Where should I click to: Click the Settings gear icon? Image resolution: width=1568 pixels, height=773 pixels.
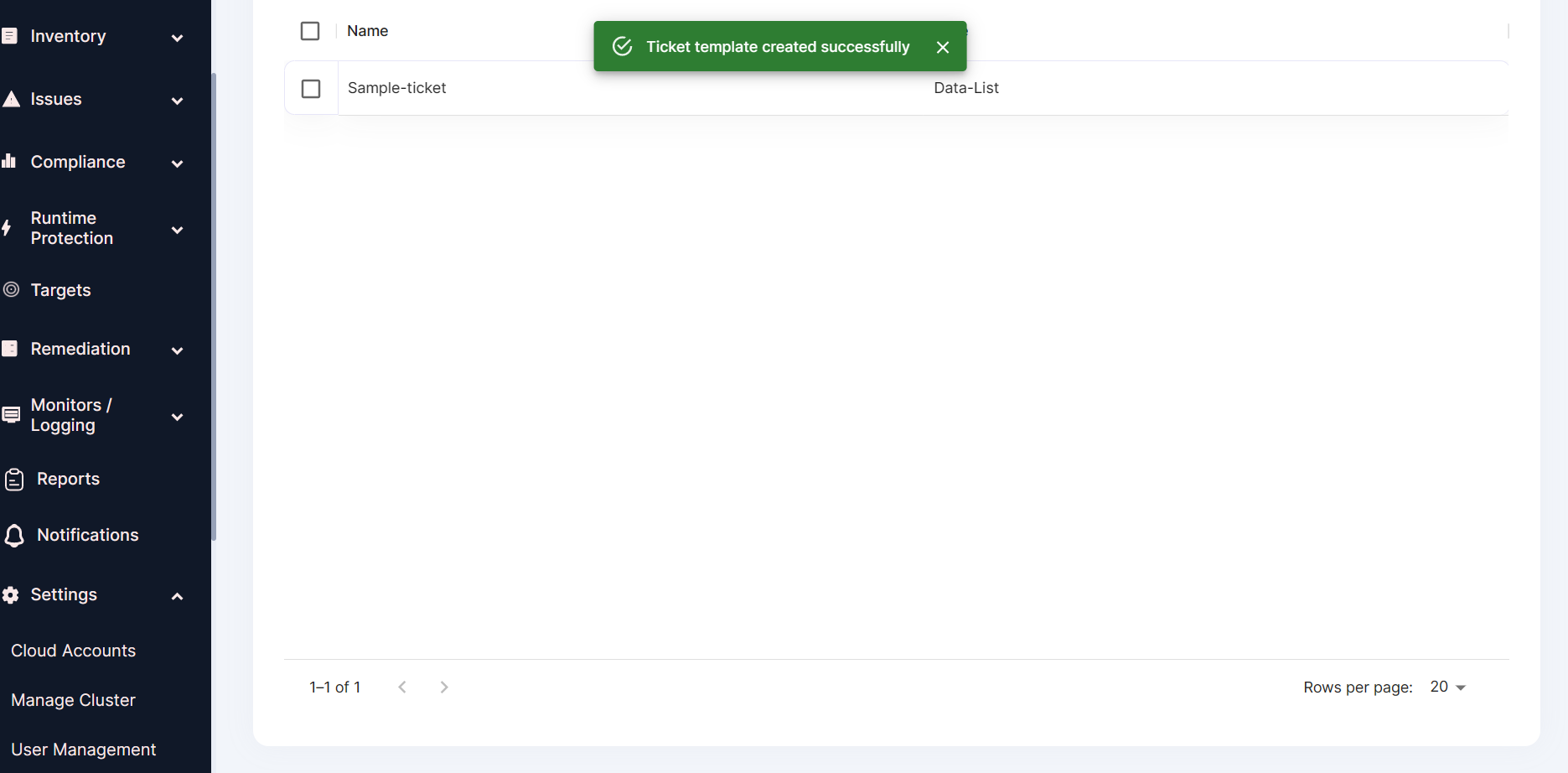coord(11,595)
